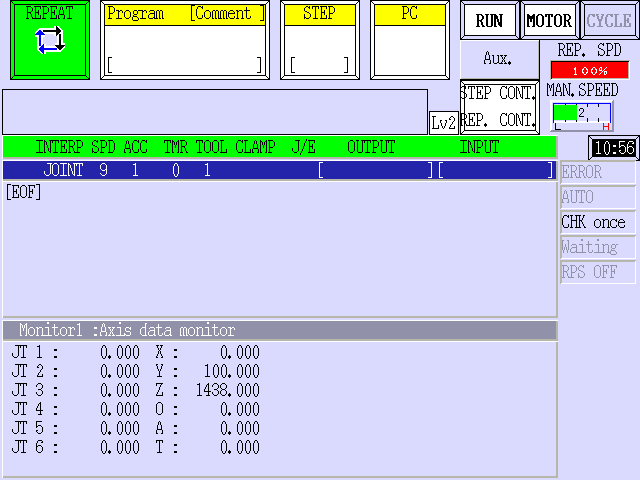Click the 10:56 clock display
Viewport: 640px width, 480px height.
(x=614, y=148)
